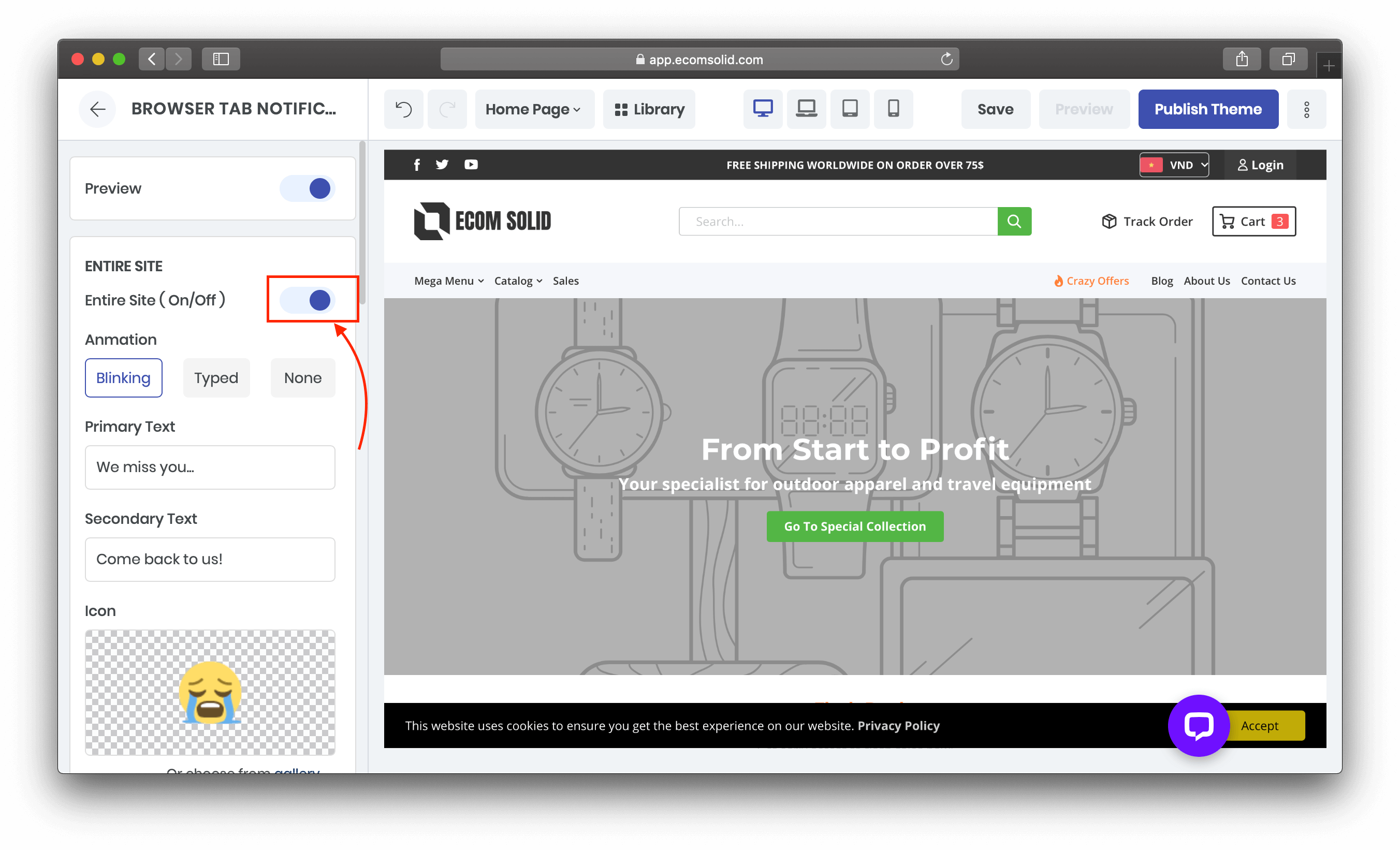1400x850 pixels.
Task: Click the Track Order link
Action: (x=1147, y=221)
